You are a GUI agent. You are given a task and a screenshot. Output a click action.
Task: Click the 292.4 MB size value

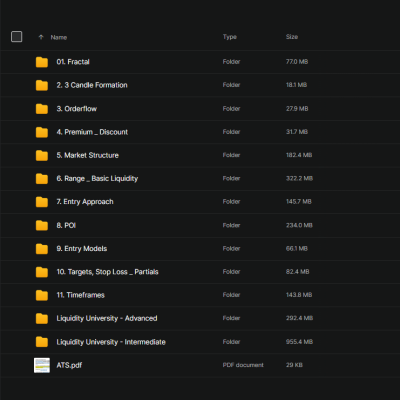(299, 318)
